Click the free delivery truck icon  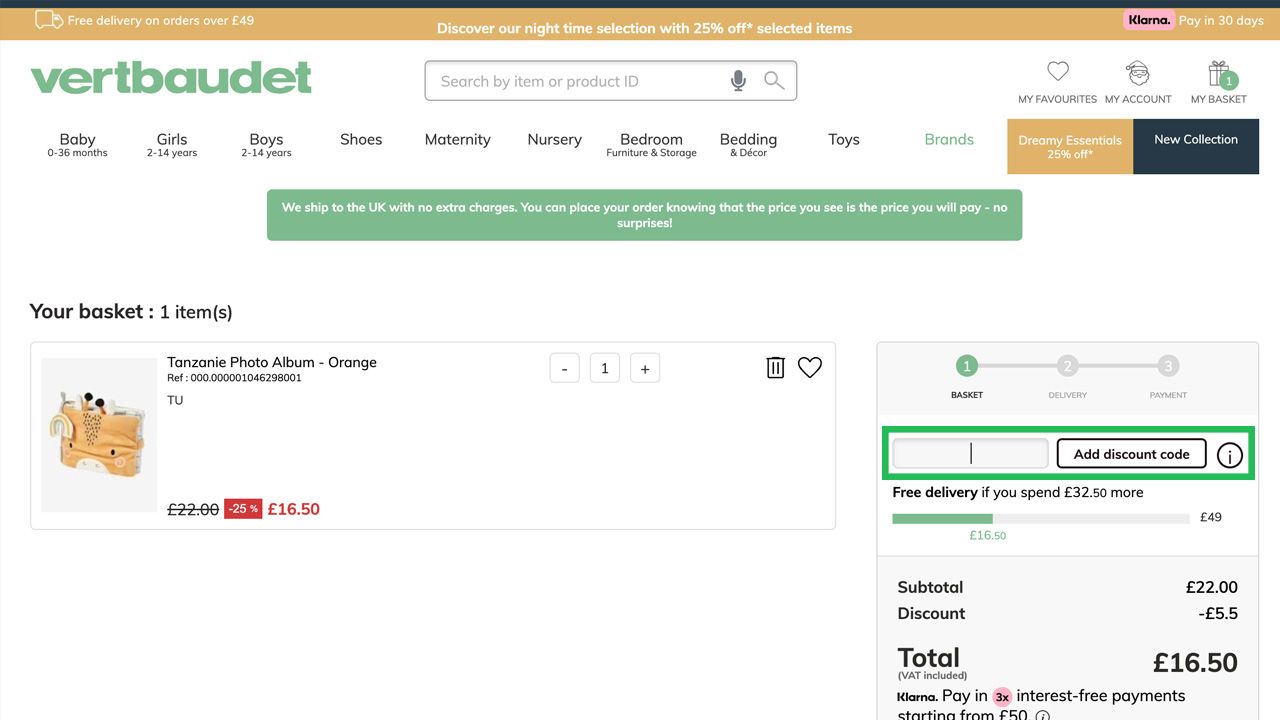(49, 20)
